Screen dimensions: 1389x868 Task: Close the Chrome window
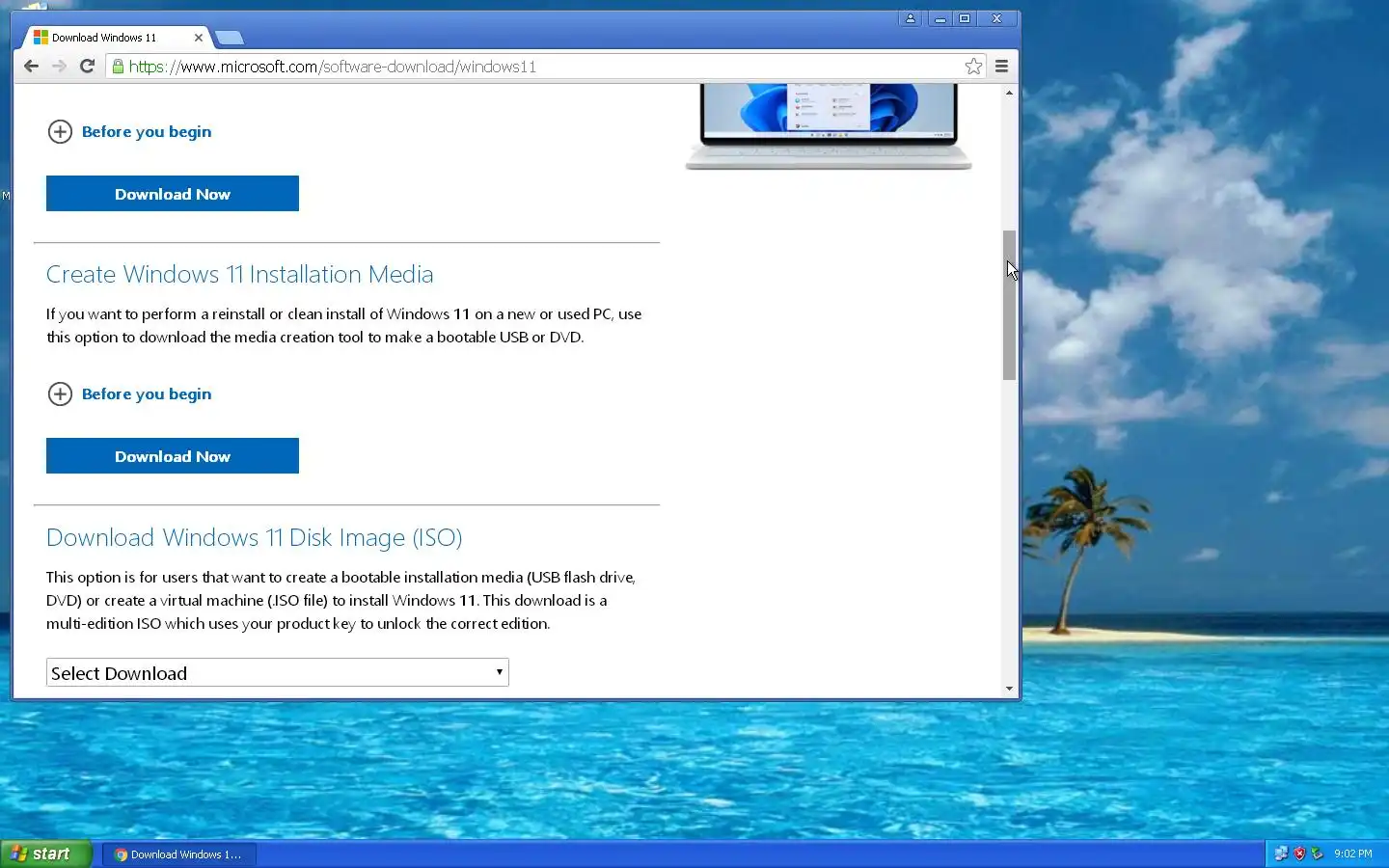click(x=996, y=18)
